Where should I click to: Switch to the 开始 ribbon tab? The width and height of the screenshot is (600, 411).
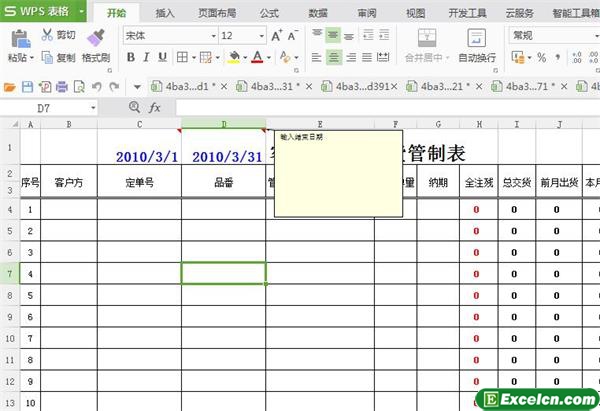click(116, 13)
